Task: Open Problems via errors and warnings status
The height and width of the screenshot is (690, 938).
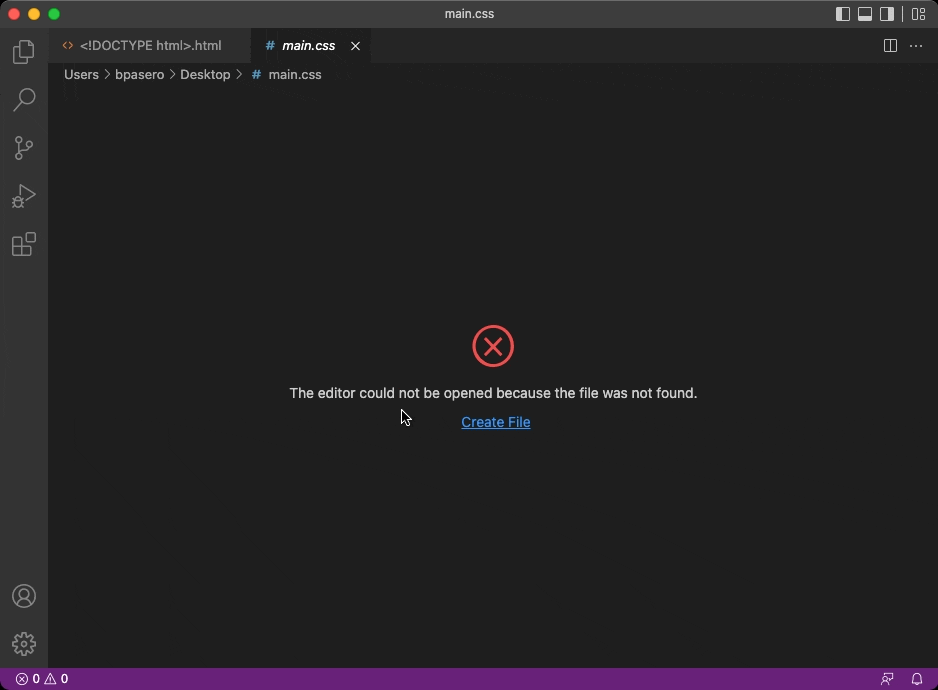Action: [x=42, y=679]
